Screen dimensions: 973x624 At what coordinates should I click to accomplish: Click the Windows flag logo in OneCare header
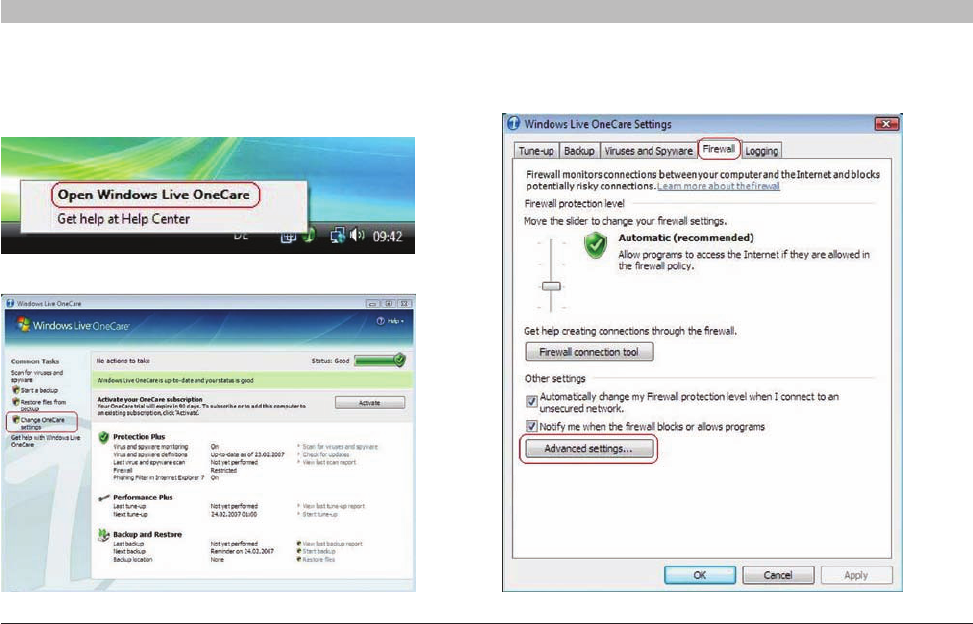click(x=24, y=324)
